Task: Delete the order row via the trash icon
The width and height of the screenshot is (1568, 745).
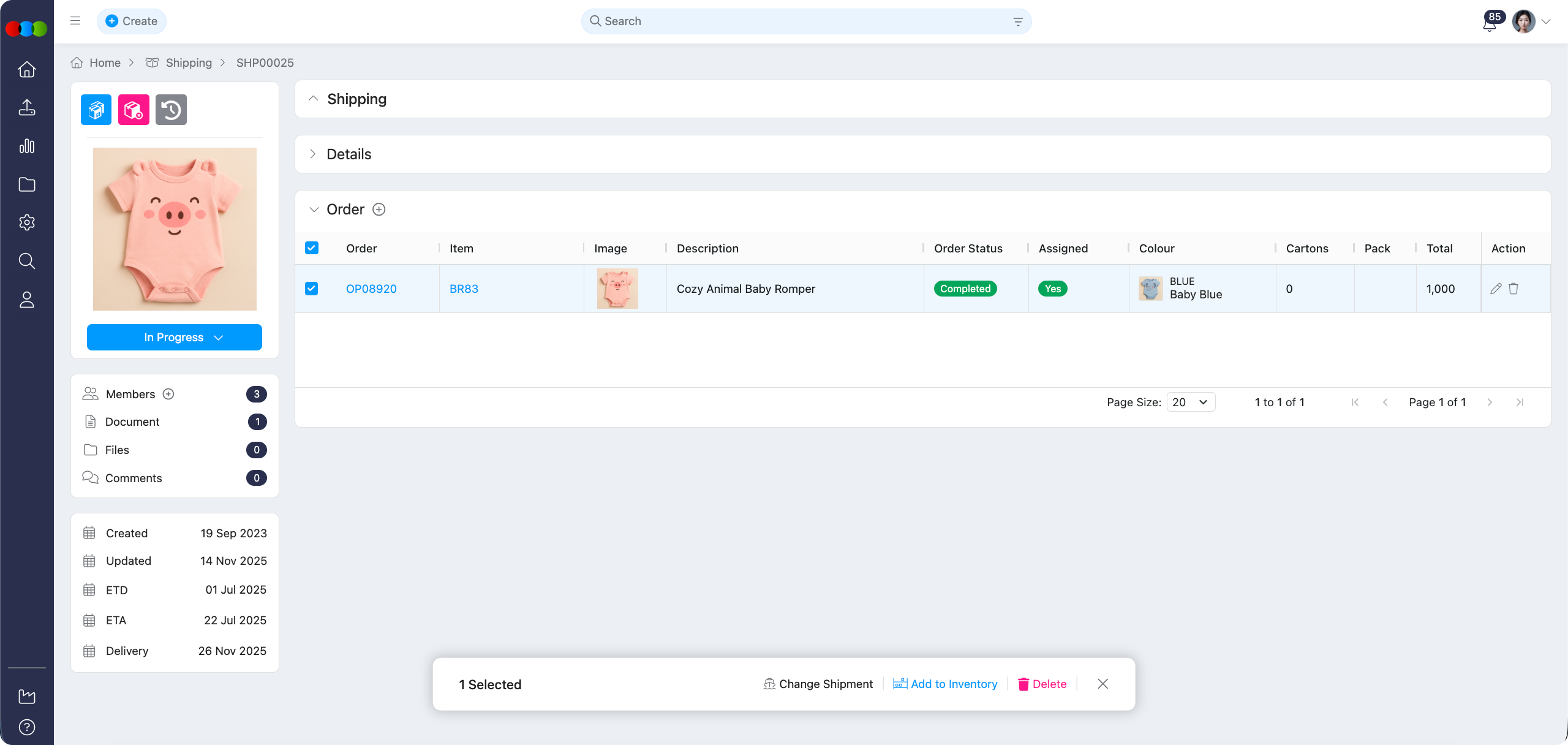Action: coord(1514,289)
